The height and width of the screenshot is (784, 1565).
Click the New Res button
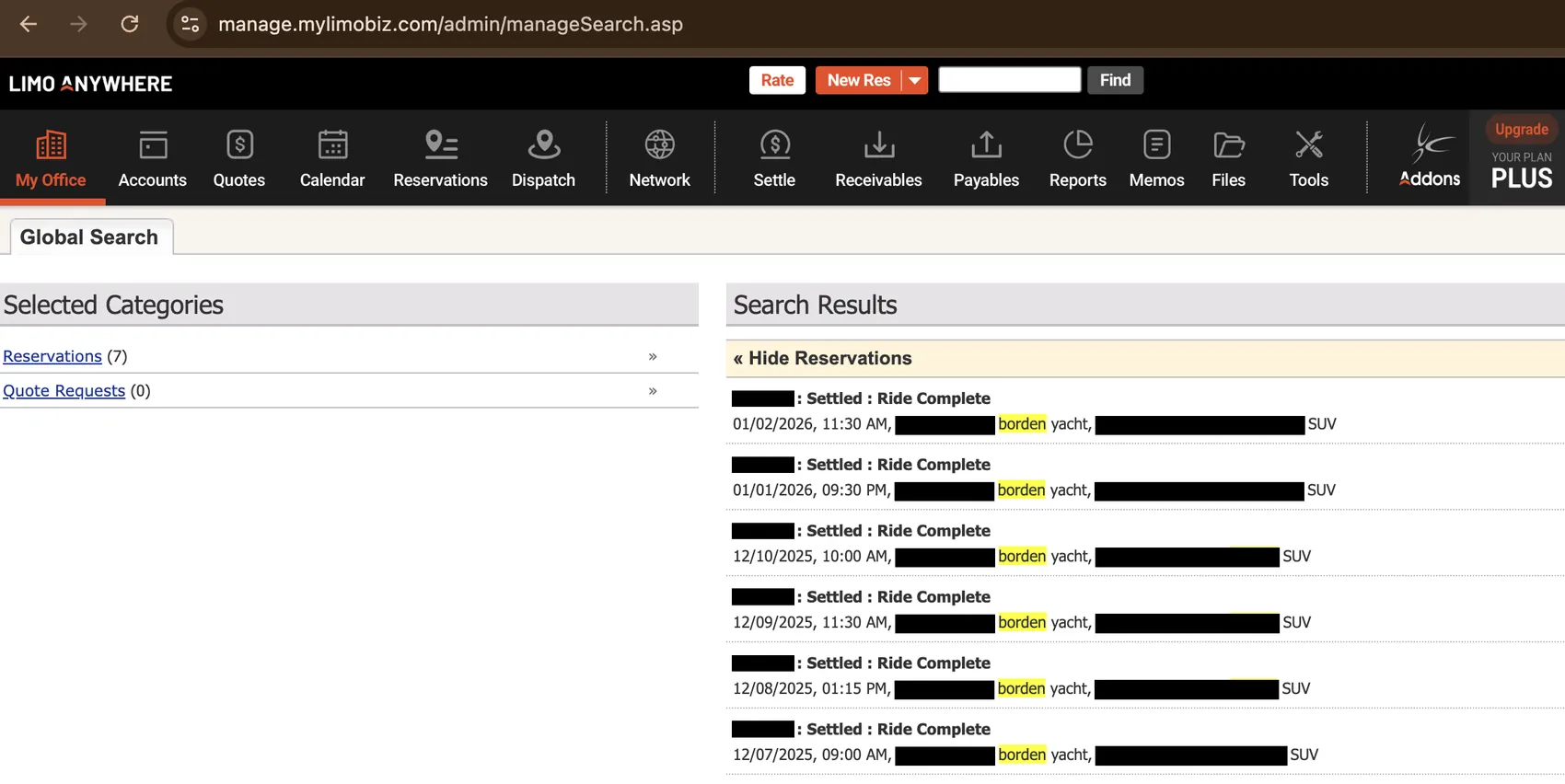[x=859, y=80]
